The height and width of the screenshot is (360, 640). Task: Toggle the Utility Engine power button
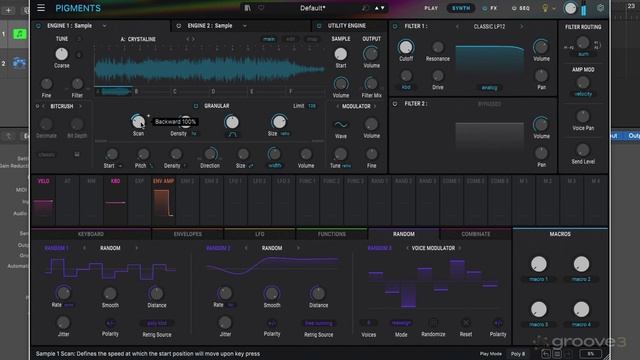(319, 26)
